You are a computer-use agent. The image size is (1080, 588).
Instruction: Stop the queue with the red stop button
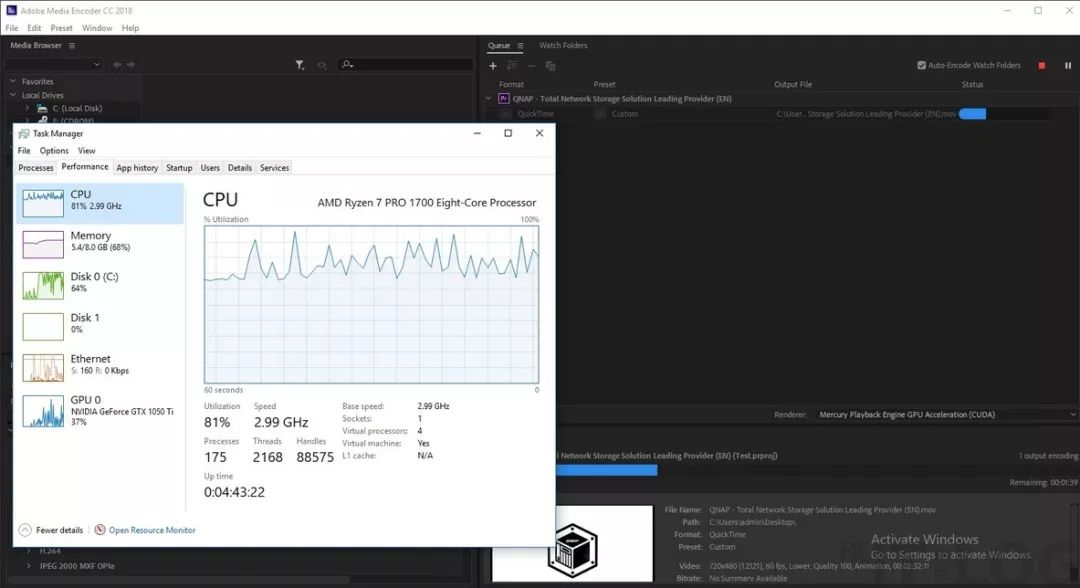tap(1041, 65)
